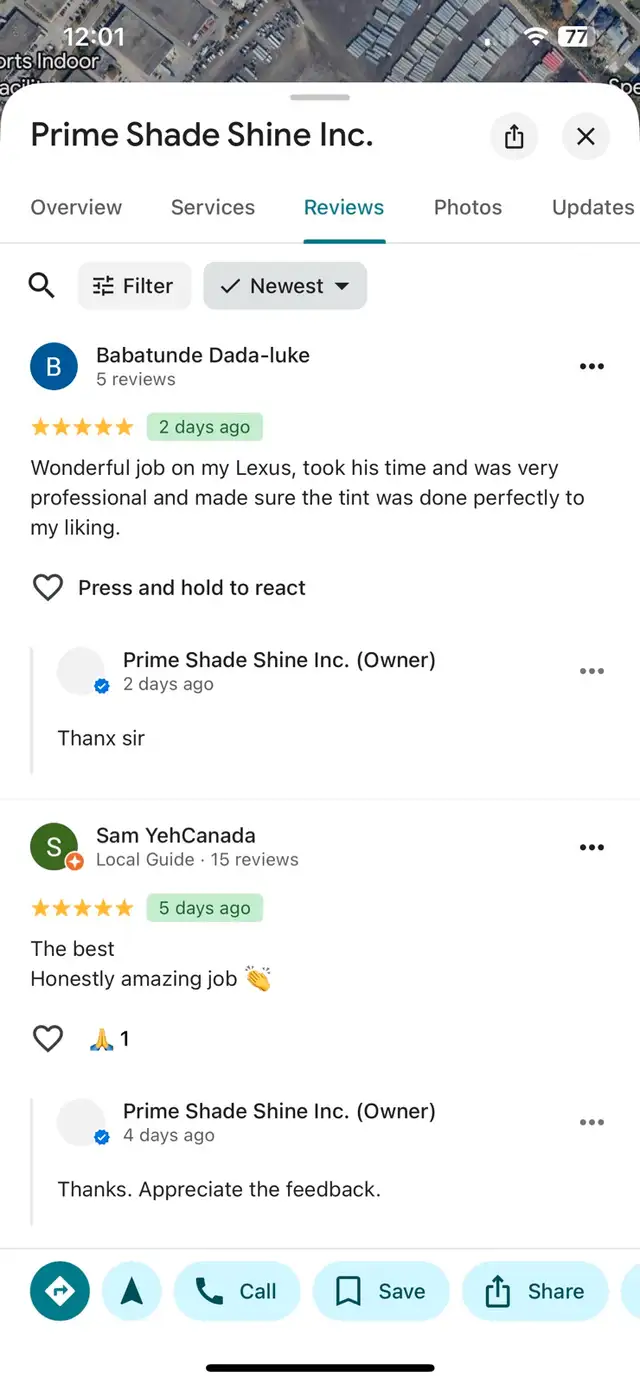
Task: Tap the blue directions diamond icon
Action: tap(60, 1291)
